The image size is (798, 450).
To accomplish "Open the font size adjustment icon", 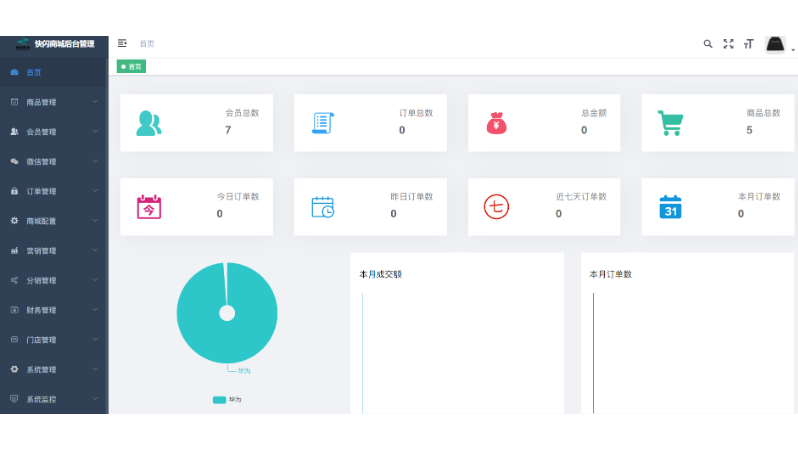I will click(748, 44).
